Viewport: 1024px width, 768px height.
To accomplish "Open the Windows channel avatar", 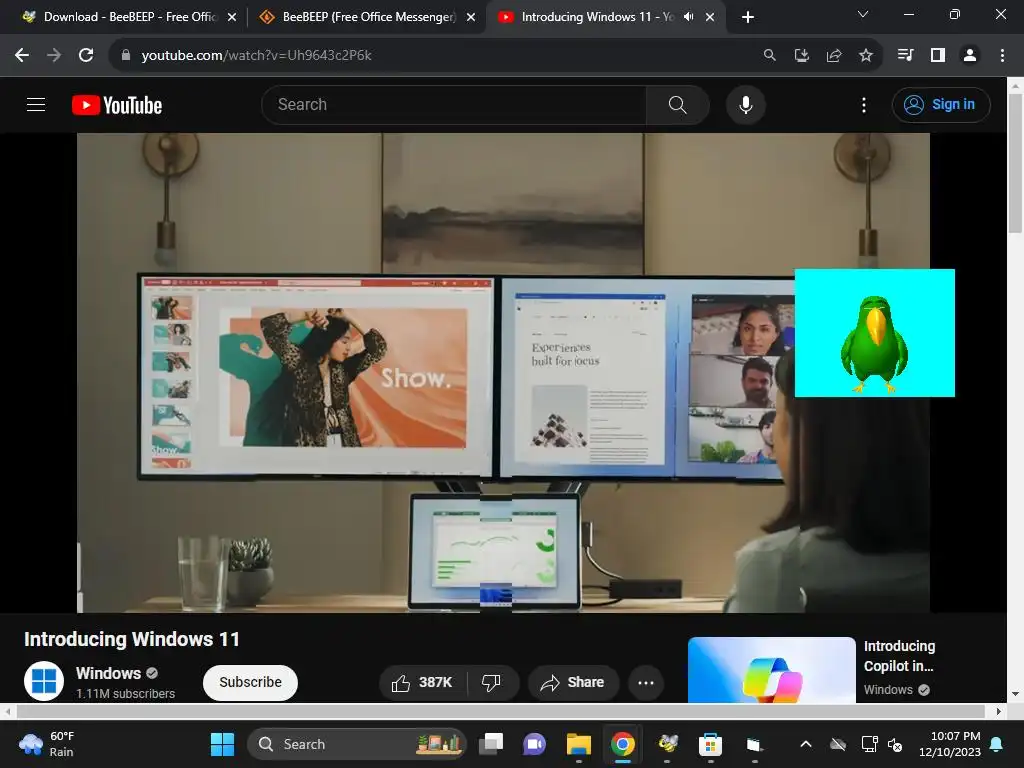I will (44, 680).
